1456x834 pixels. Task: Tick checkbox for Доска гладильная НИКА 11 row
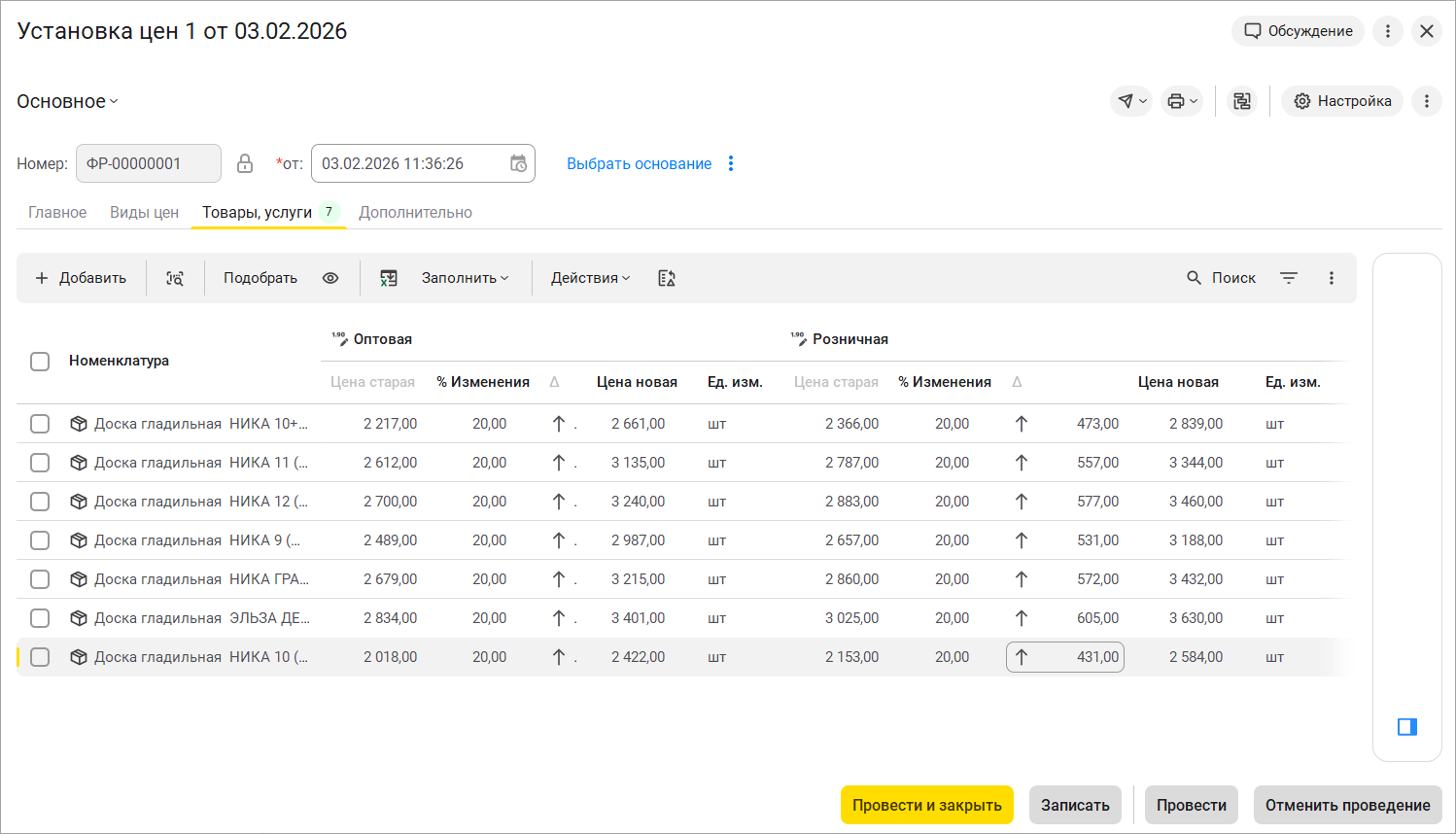click(40, 463)
